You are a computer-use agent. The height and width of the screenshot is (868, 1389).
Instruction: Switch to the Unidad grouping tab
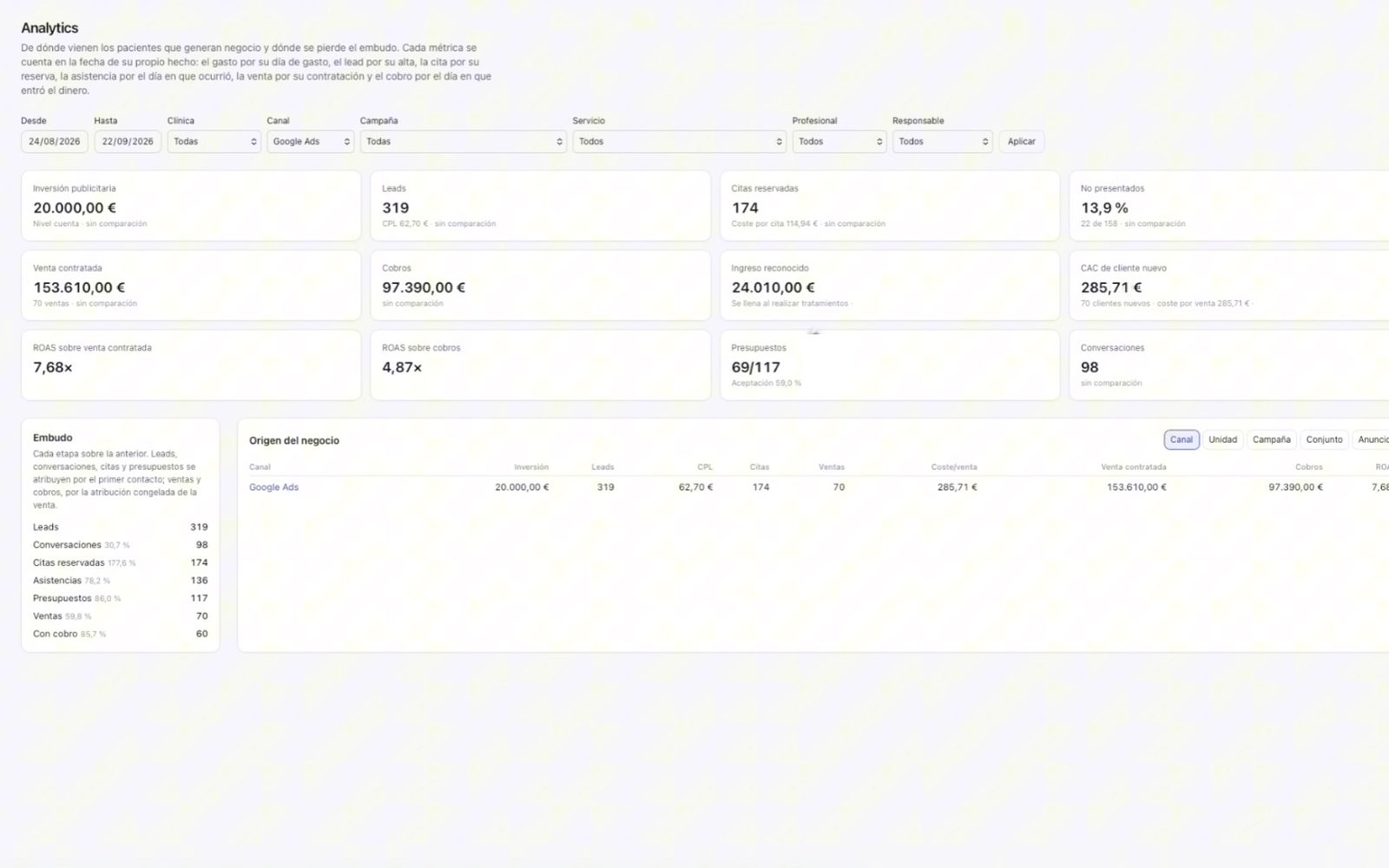[1222, 439]
